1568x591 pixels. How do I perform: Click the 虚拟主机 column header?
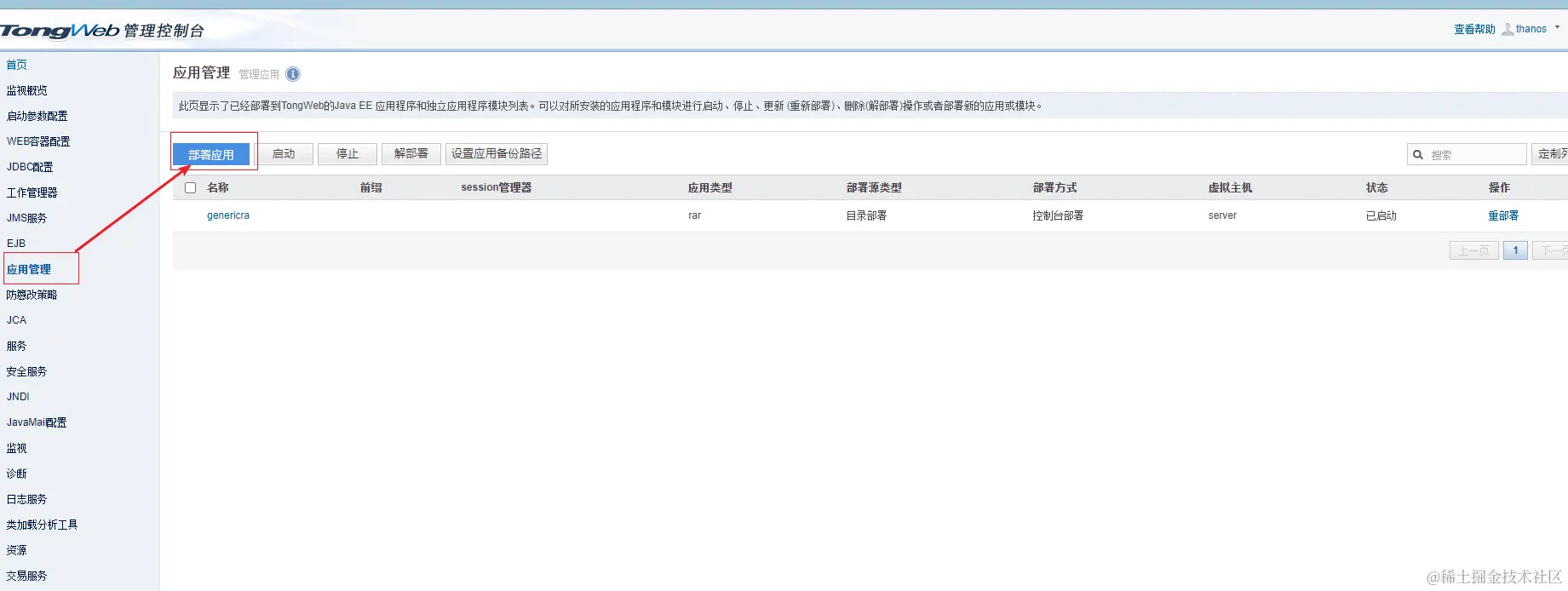tap(1230, 187)
